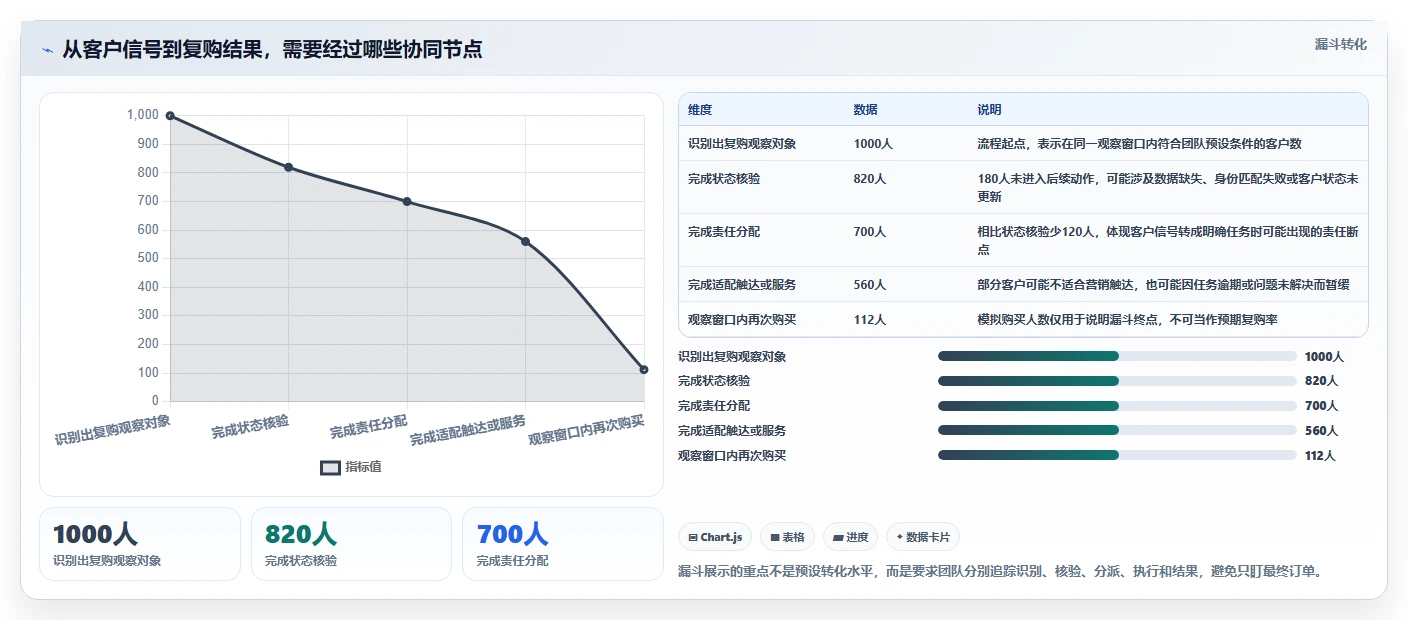This screenshot has height=620, width=1408.
Task: Click the chart point for 完成适配触达或服务
Action: pos(525,241)
